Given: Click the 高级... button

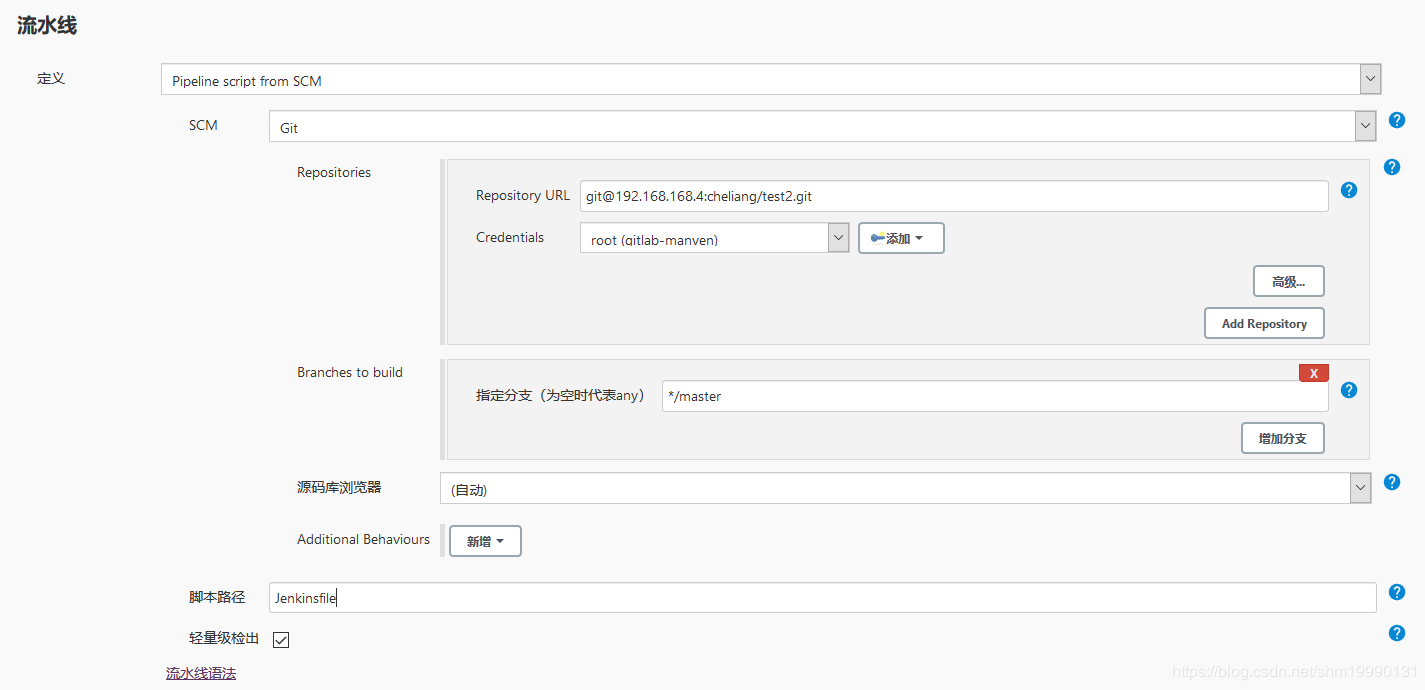Looking at the screenshot, I should pyautogui.click(x=1289, y=282).
